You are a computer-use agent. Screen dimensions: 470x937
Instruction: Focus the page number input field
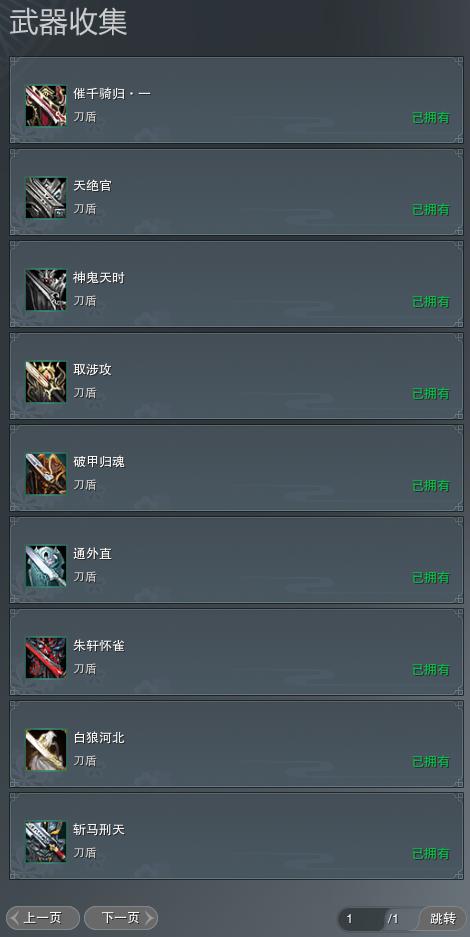pos(362,918)
